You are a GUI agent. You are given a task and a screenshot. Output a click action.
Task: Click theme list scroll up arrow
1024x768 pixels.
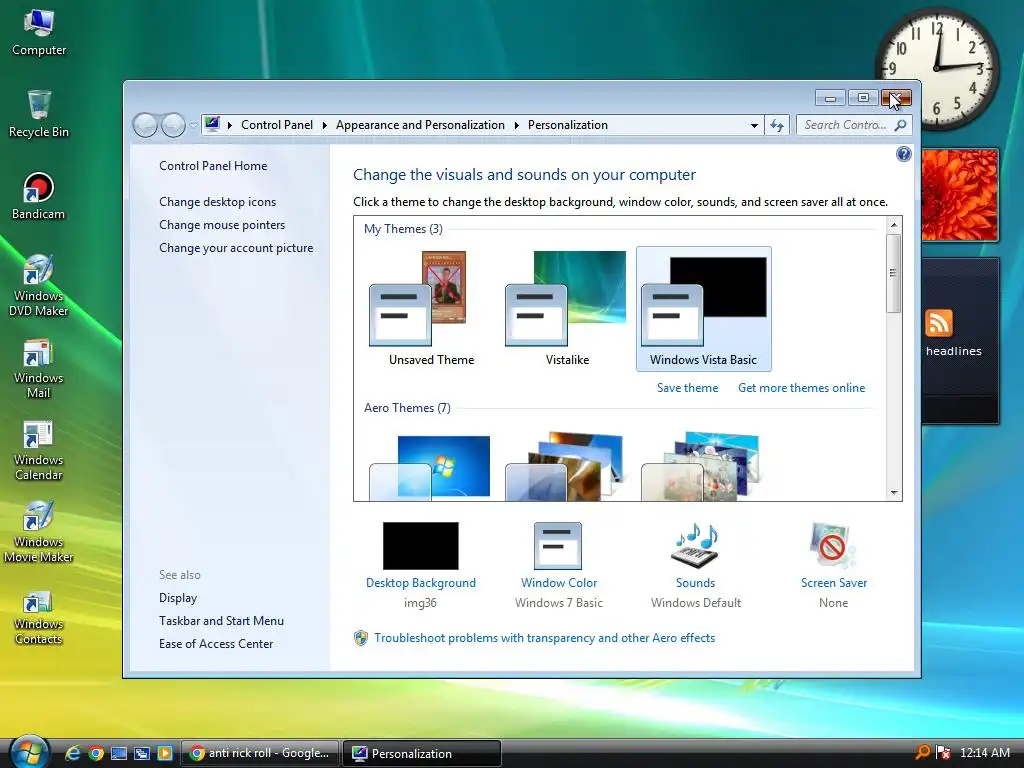tap(893, 225)
